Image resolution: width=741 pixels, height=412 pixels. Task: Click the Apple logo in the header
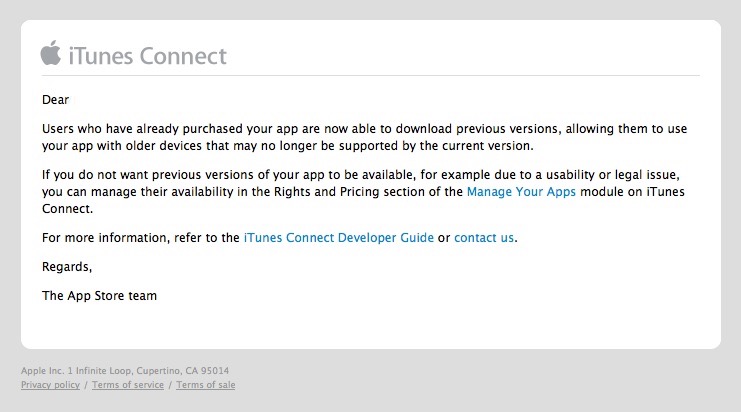point(51,52)
